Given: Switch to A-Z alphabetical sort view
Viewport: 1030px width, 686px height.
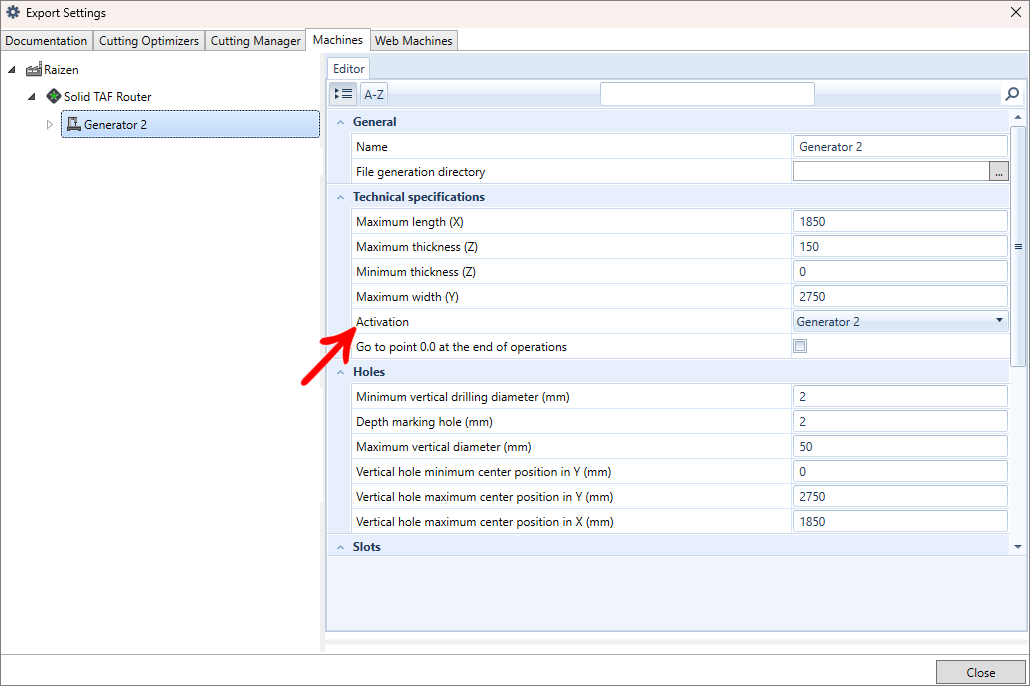Looking at the screenshot, I should (373, 94).
